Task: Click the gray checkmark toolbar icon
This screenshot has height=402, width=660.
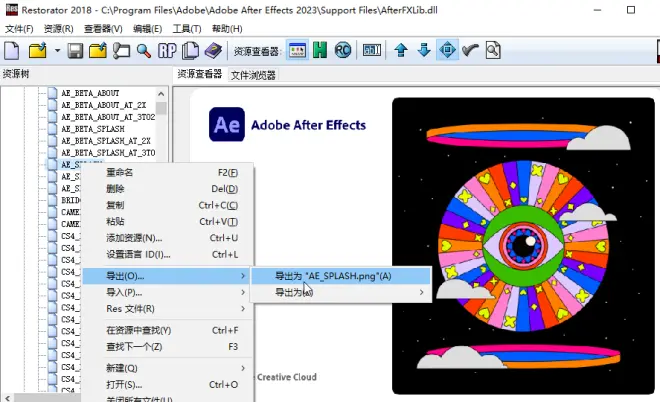Action: click(x=470, y=51)
